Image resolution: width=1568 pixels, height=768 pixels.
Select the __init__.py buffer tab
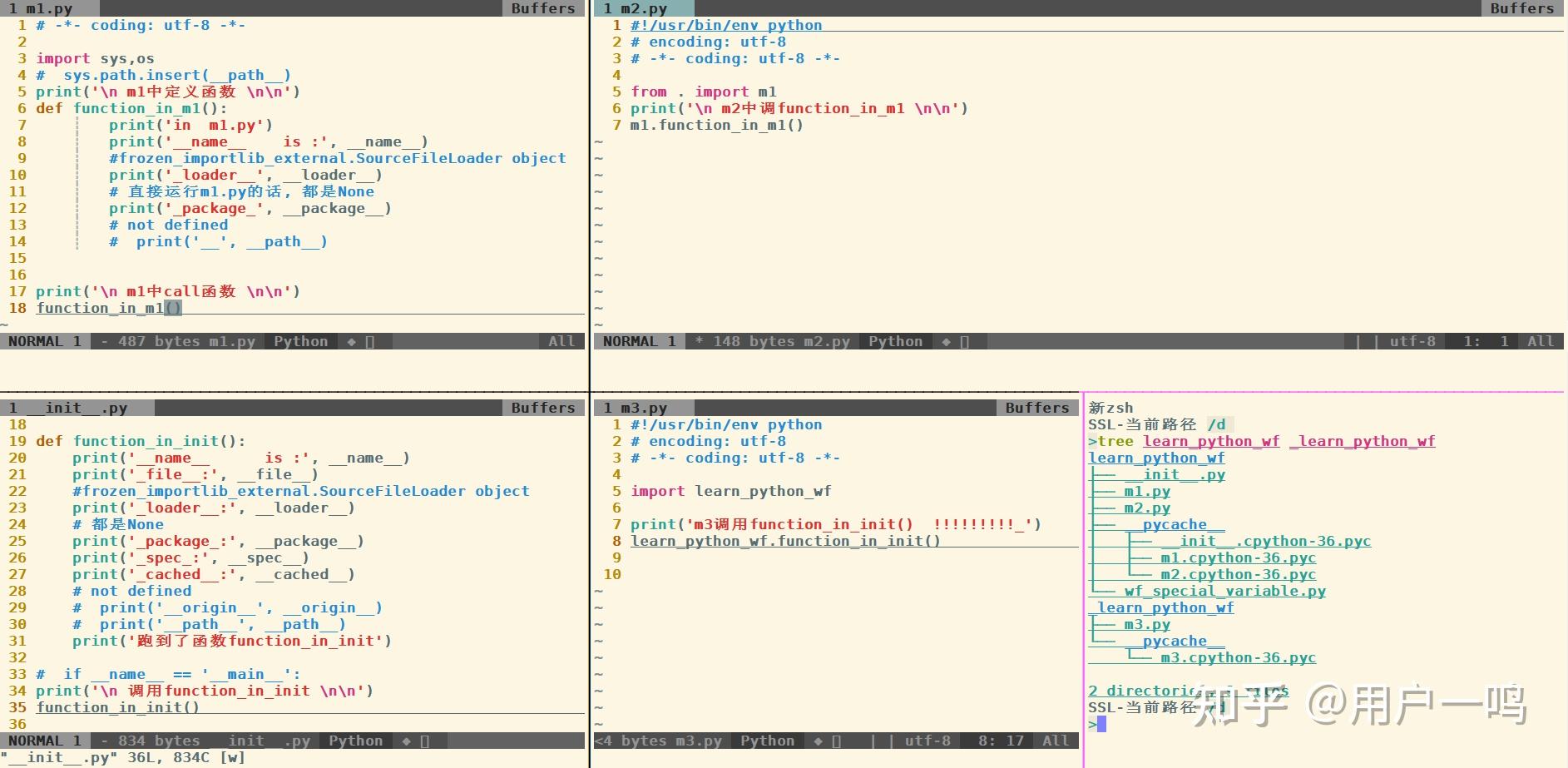(x=77, y=408)
